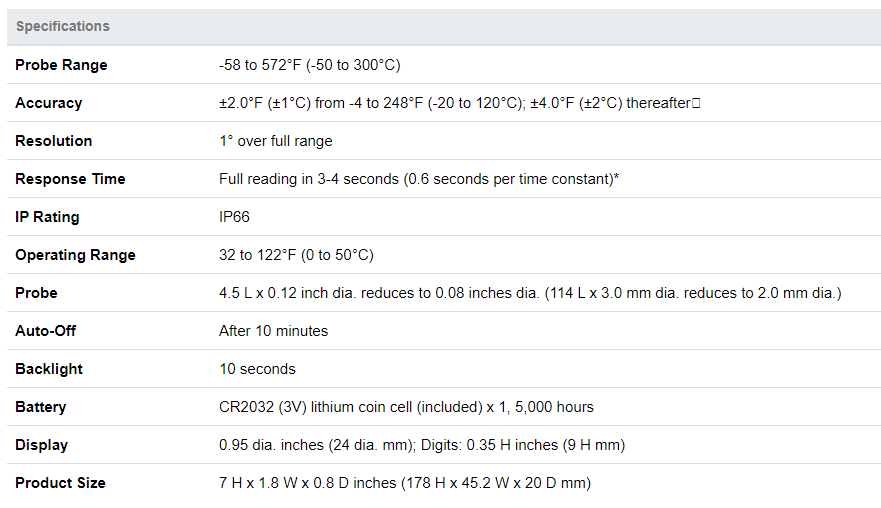The height and width of the screenshot is (508, 881).
Task: Select the "1° over full range" text
Action: 275,141
